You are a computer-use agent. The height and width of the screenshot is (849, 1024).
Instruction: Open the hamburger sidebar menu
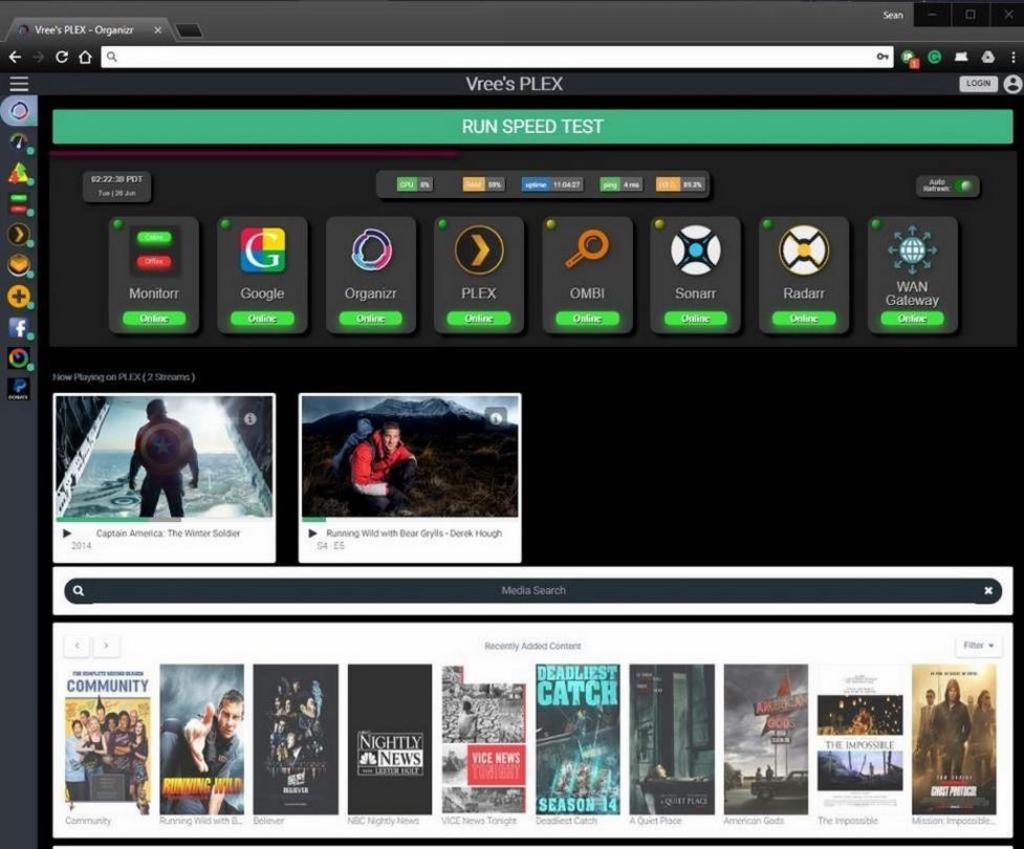click(x=19, y=84)
